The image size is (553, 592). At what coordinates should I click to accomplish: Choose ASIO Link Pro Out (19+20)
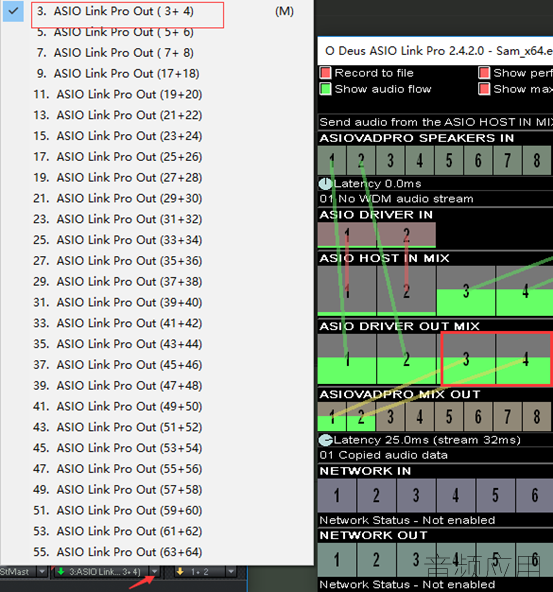click(157, 94)
